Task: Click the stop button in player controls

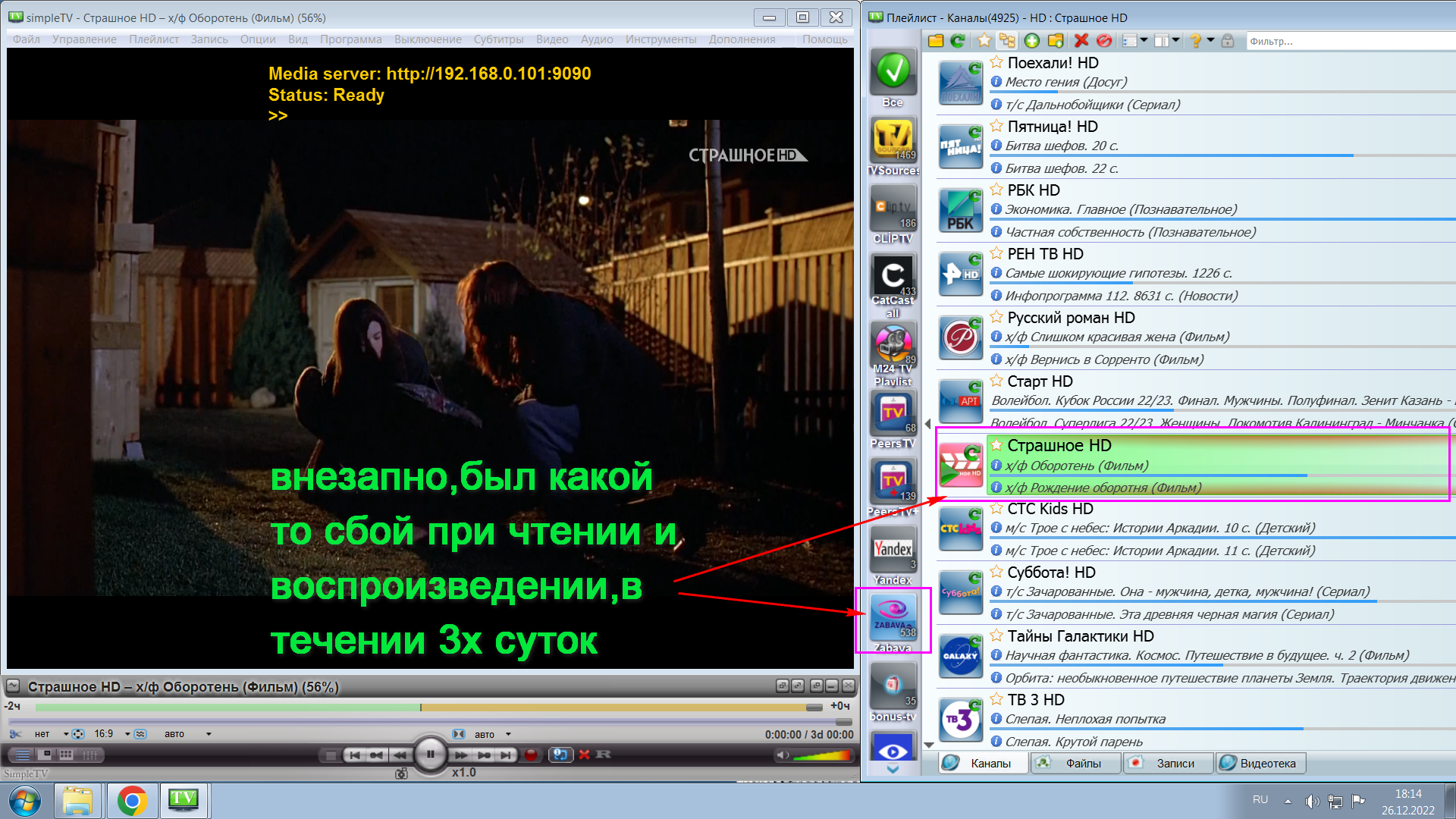Action: click(x=331, y=755)
